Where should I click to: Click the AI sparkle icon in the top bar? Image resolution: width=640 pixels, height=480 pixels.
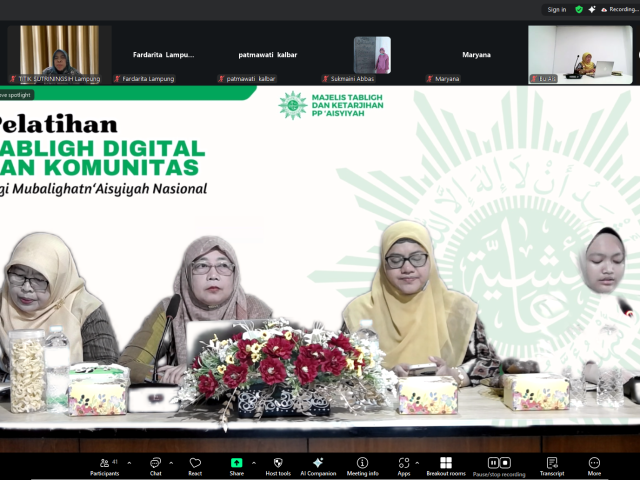(x=592, y=9)
